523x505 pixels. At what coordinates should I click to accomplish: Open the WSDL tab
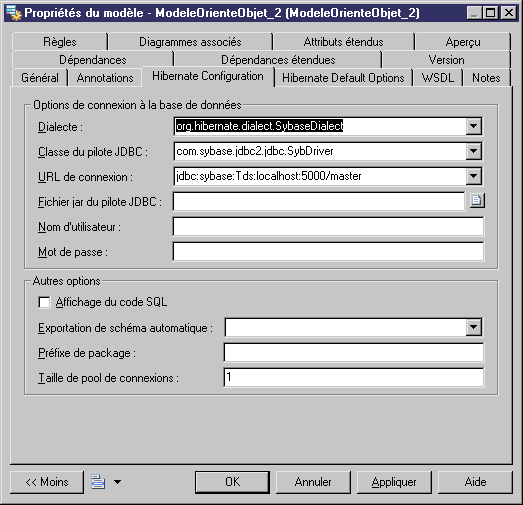438,78
